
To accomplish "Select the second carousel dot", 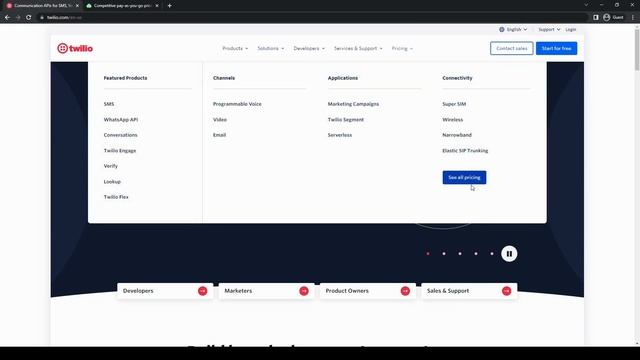I will 444,254.
